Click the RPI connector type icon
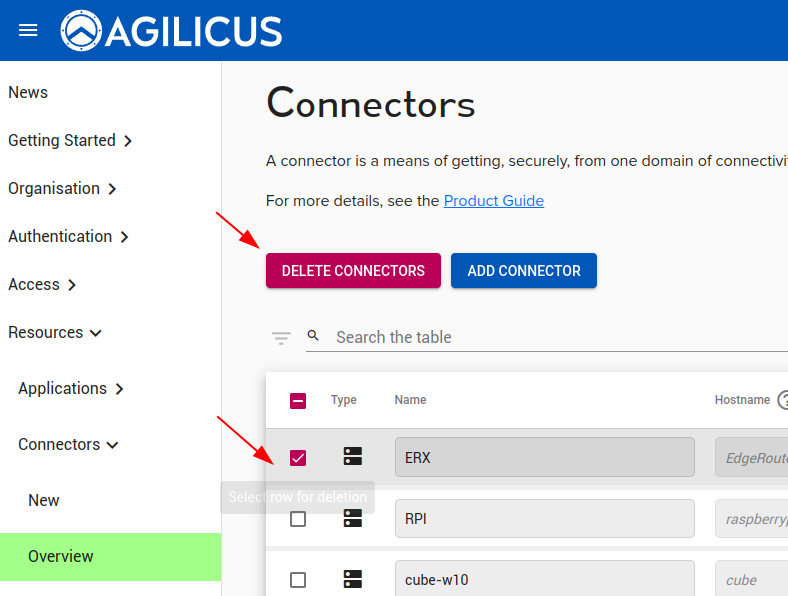 pos(353,518)
